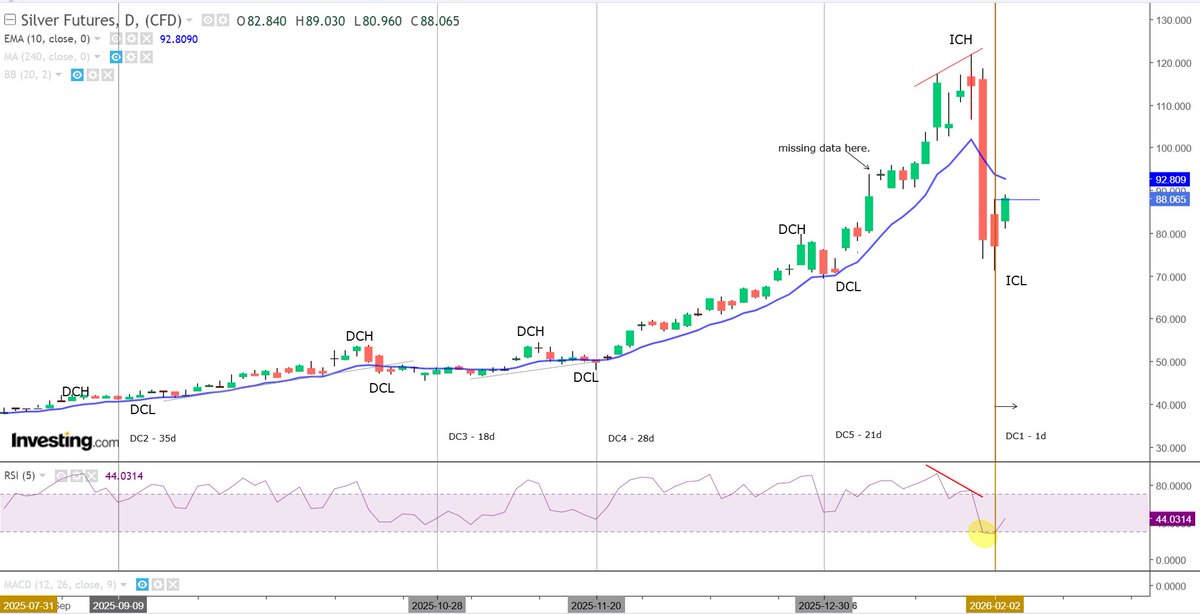Viewport: 1200px width, 614px height.
Task: Expand the MACD (12, 26, close, 9) dropdown
Action: click(124, 584)
